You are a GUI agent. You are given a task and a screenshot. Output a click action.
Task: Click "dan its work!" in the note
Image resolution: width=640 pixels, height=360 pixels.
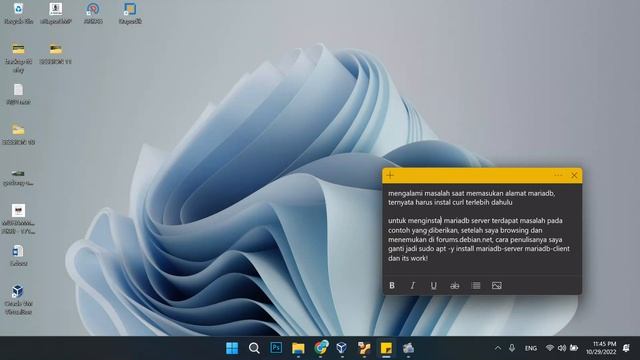click(408, 258)
